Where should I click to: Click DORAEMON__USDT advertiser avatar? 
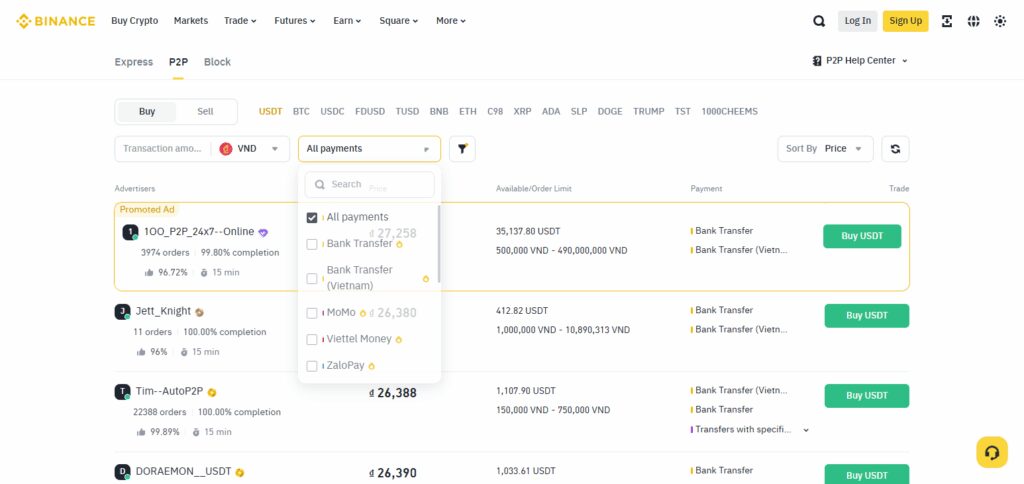pyautogui.click(x=122, y=472)
